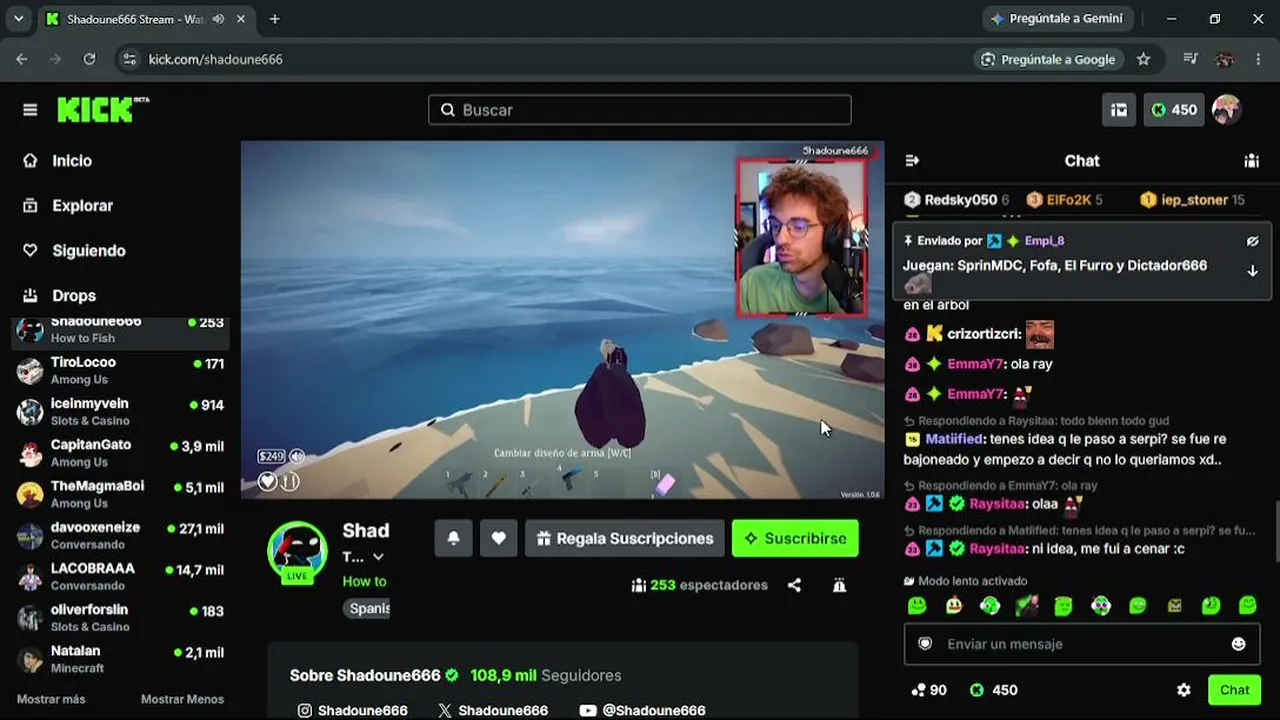
Task: Type field: Enviar un mensaje
Action: coord(1082,644)
